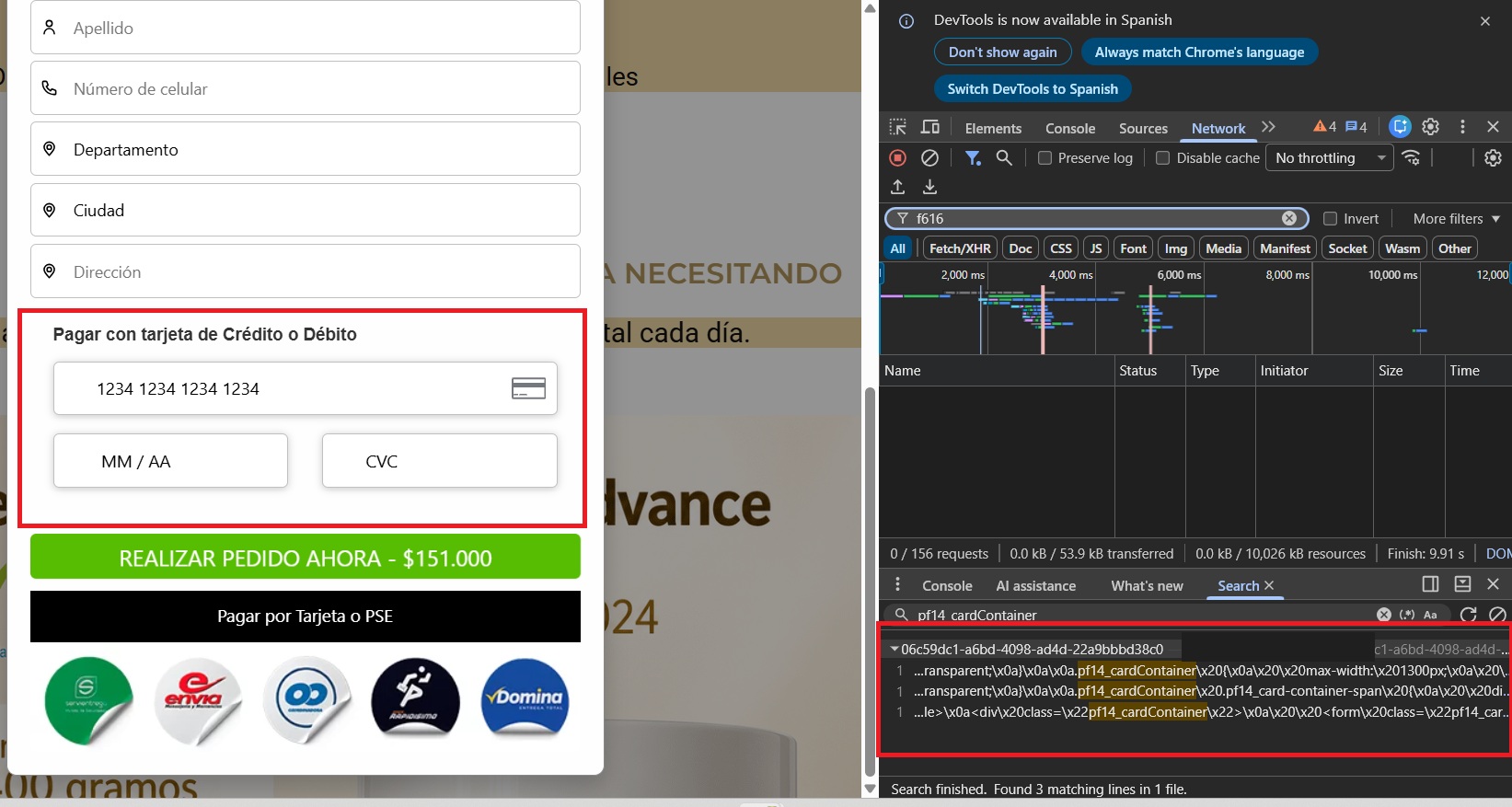The image size is (1512, 807).
Task: Toggle match case Aa option
Action: click(1430, 615)
